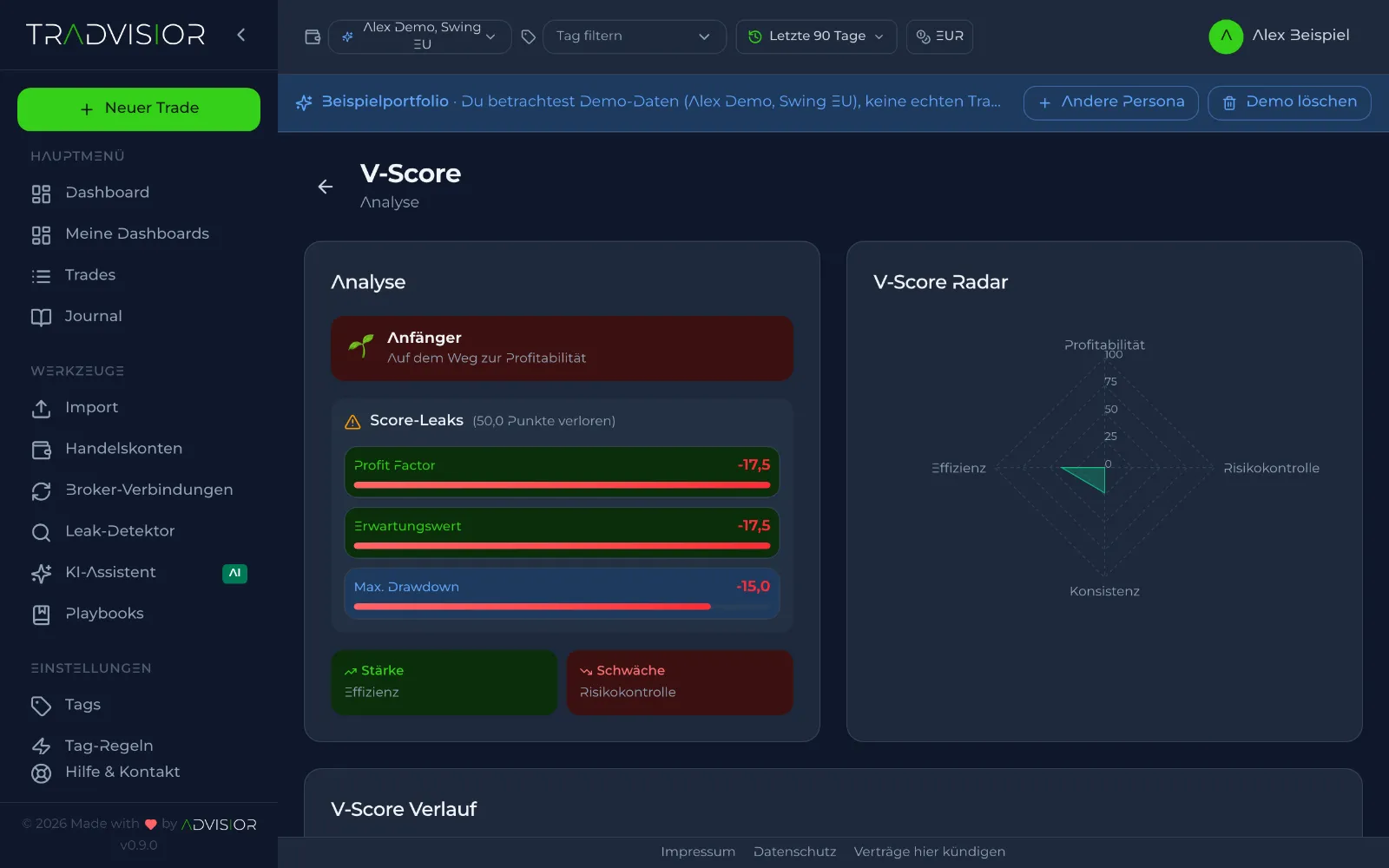1389x868 pixels.
Task: Click the Score-Leaks warning triangle icon
Action: [x=352, y=422]
